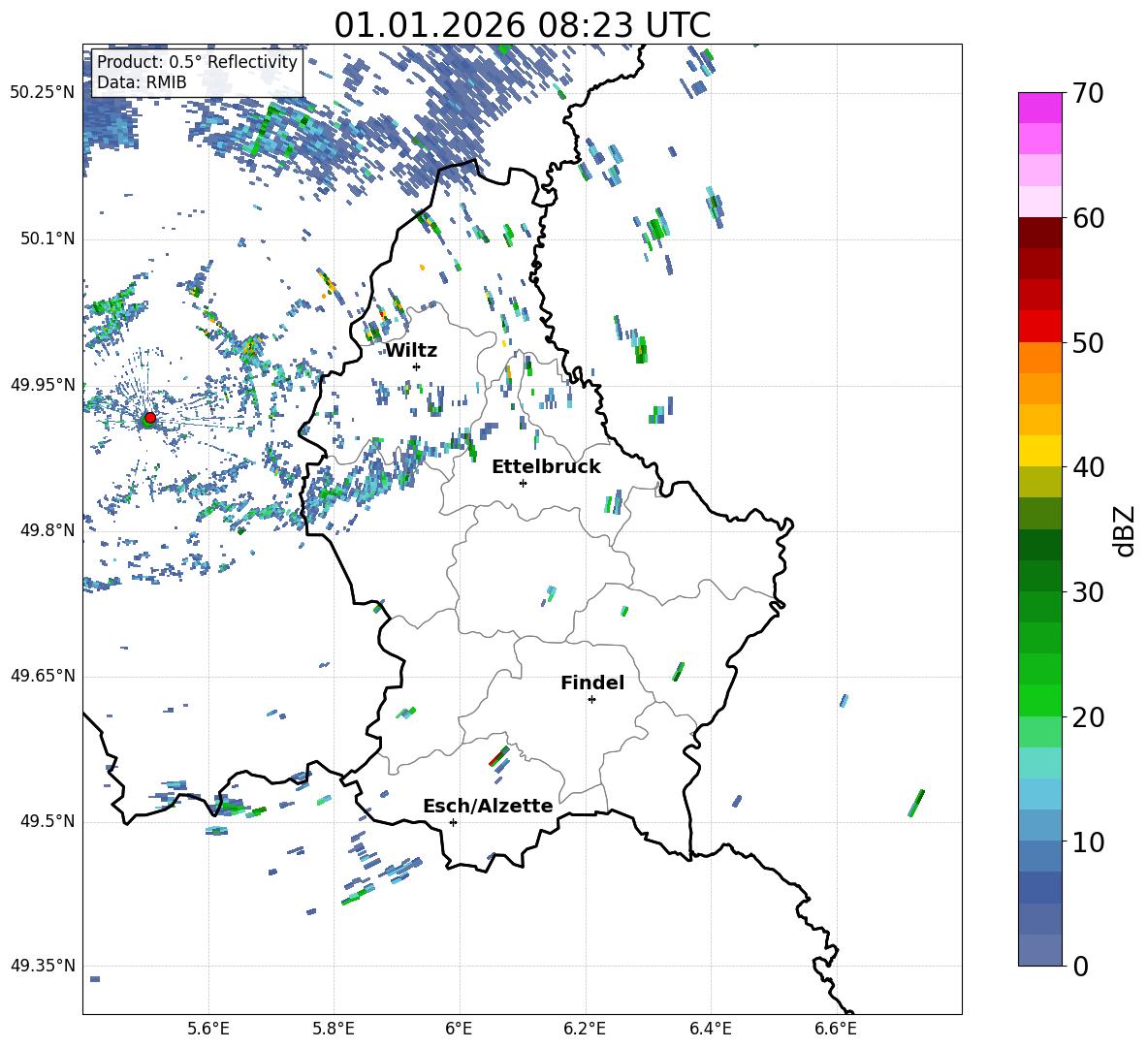1148x1048 pixels.
Task: Click the 60 value on colorbar
Action: pyautogui.click(x=1087, y=218)
